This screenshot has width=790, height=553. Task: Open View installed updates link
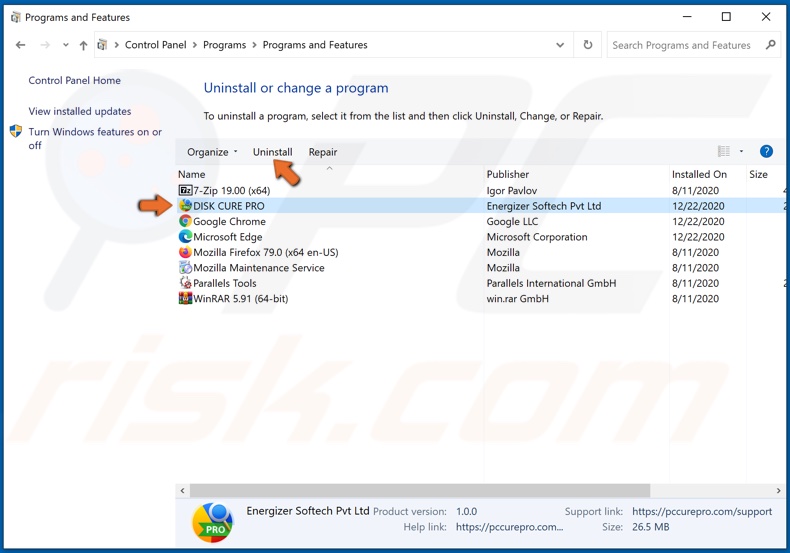point(80,111)
